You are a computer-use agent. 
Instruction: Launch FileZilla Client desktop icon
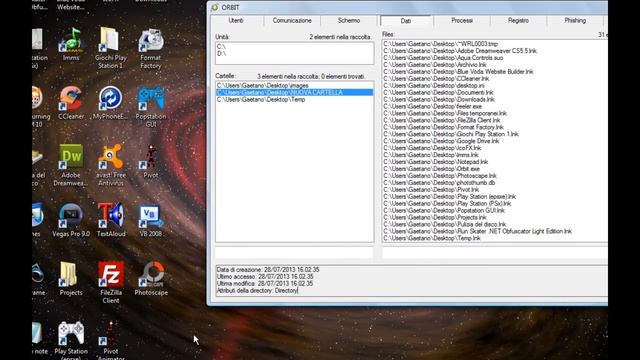click(111, 283)
